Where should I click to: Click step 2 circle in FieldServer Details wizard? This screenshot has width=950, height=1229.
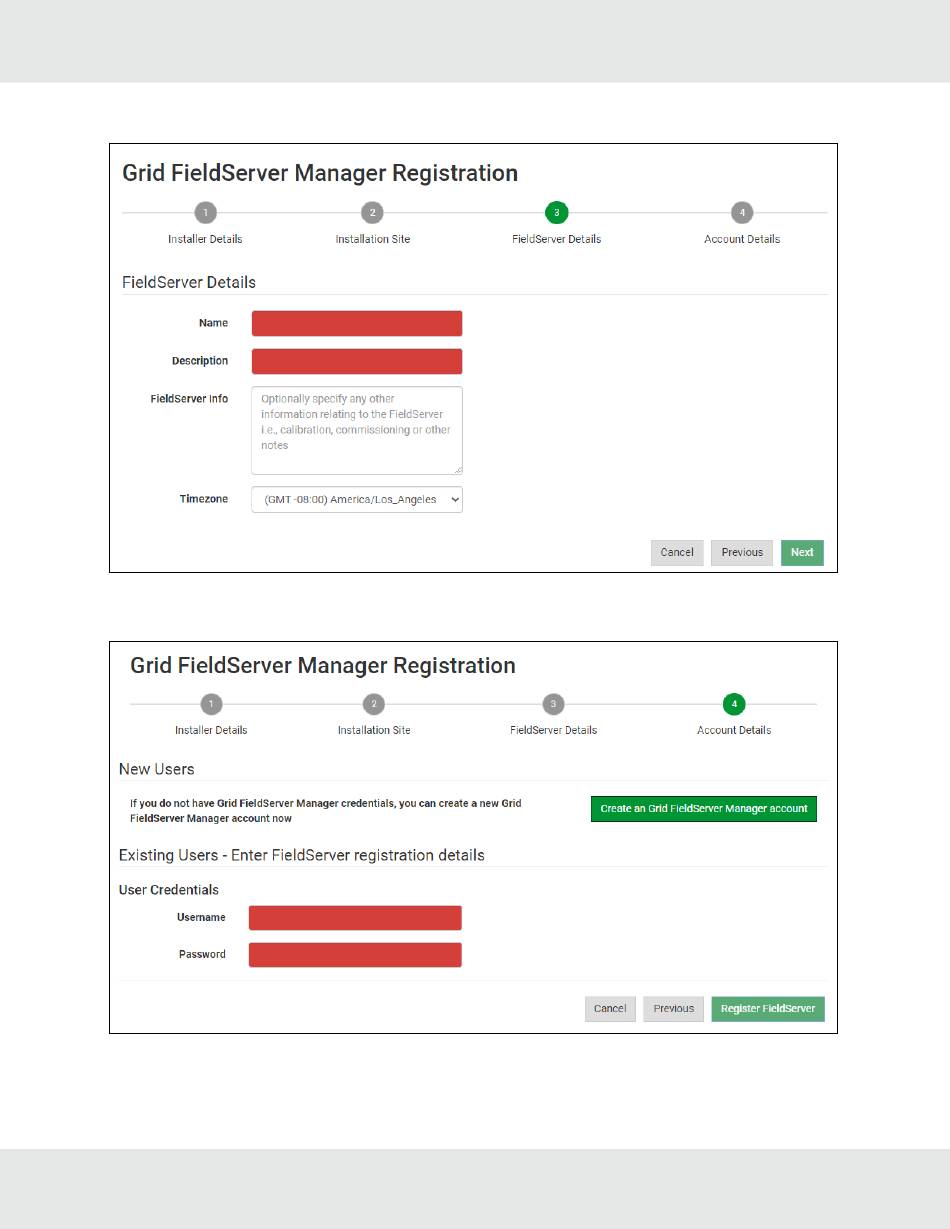tap(371, 212)
